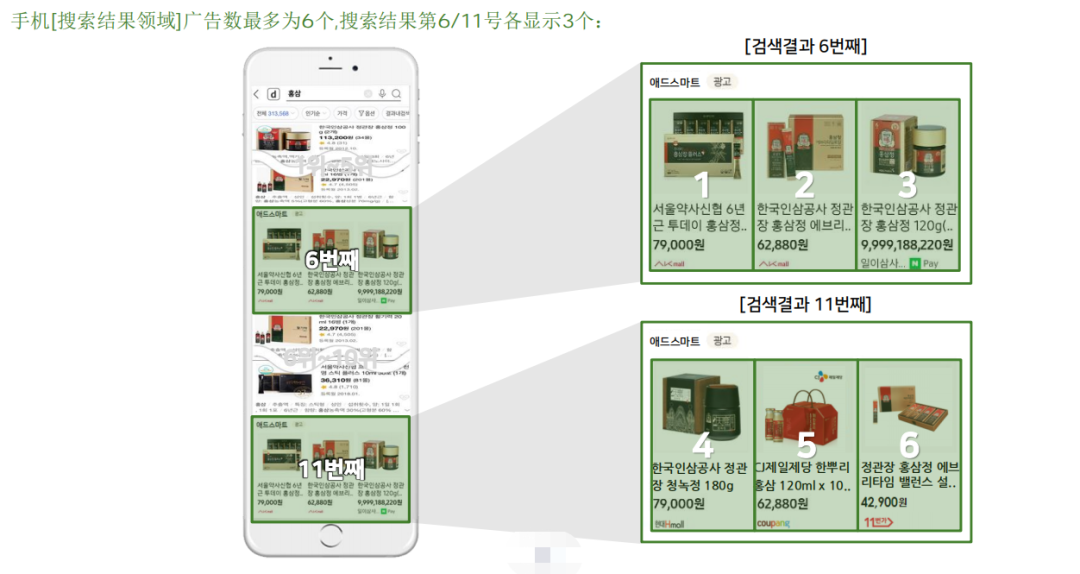Tap the 113,200원 price in phone listing

(x=337, y=137)
